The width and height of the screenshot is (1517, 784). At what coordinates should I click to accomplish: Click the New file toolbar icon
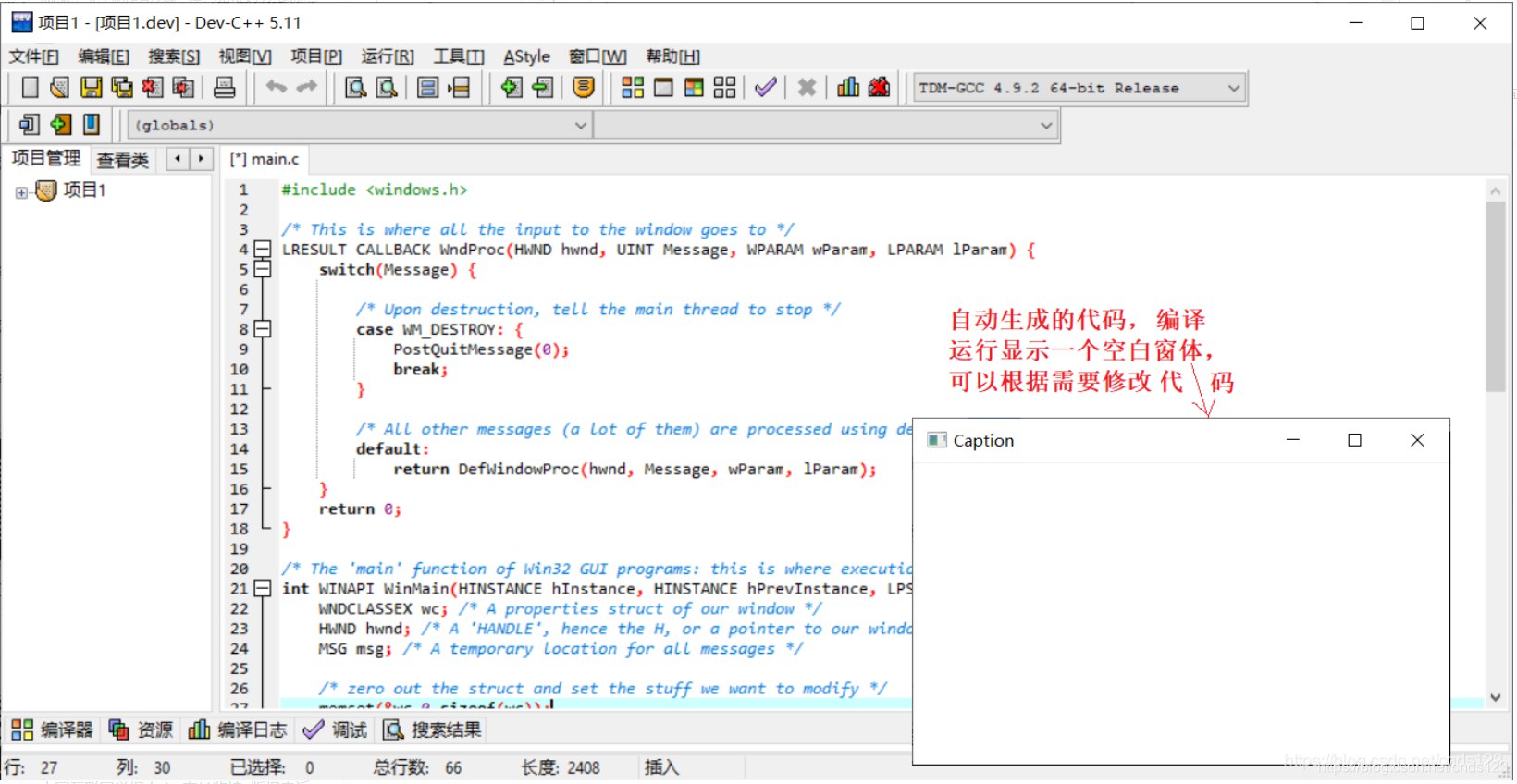pos(30,88)
